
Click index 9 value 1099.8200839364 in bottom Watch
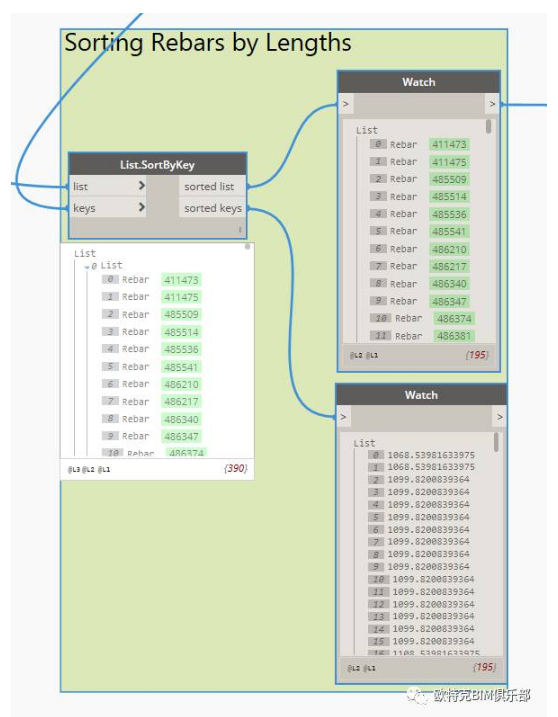pyautogui.click(x=428, y=567)
